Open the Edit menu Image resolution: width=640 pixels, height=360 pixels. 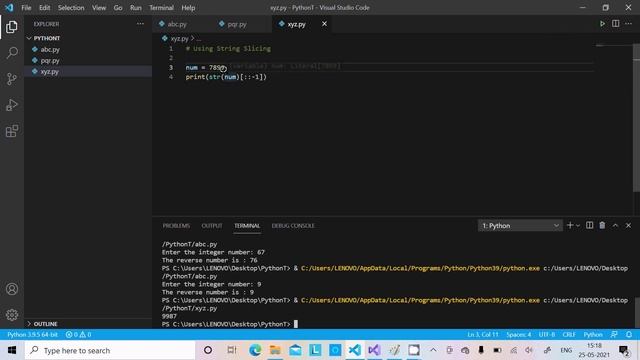[x=44, y=8]
